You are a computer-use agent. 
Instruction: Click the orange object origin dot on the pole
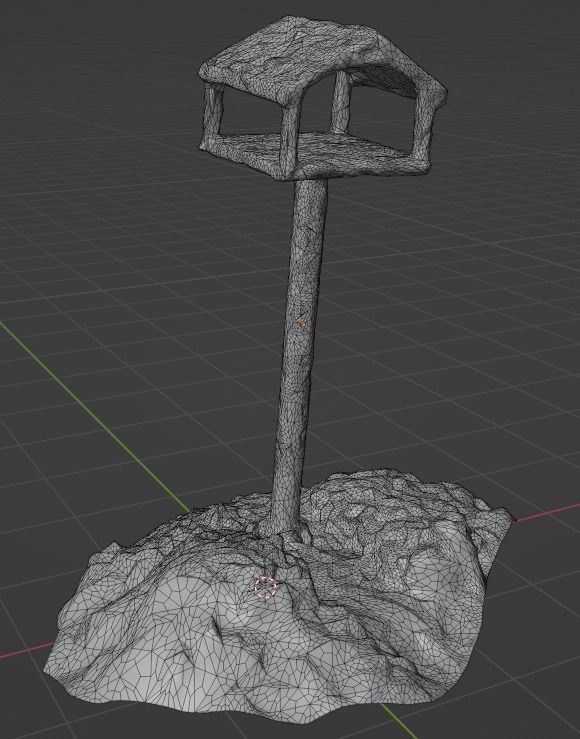click(302, 324)
